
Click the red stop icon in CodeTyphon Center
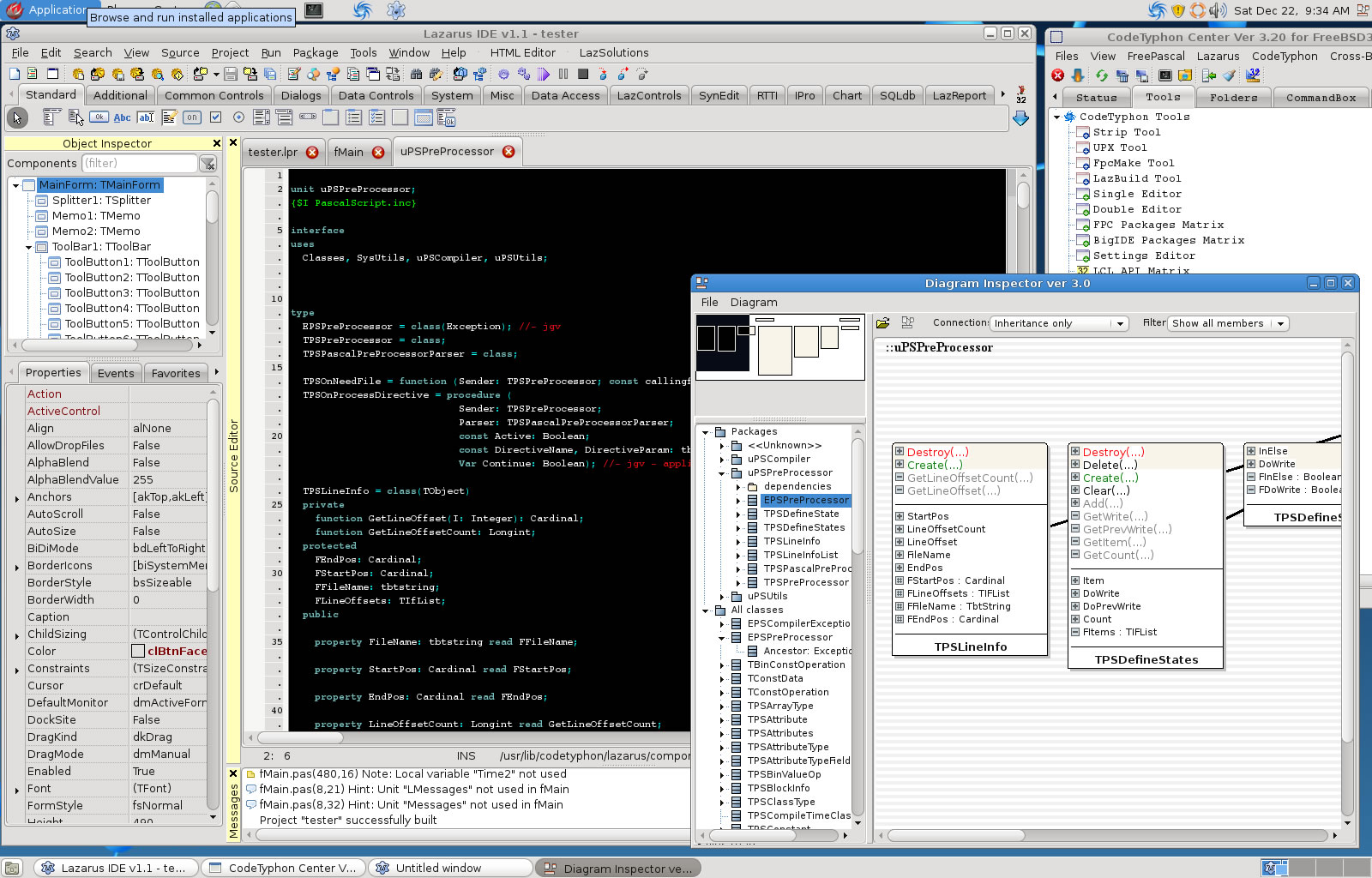pos(1058,75)
